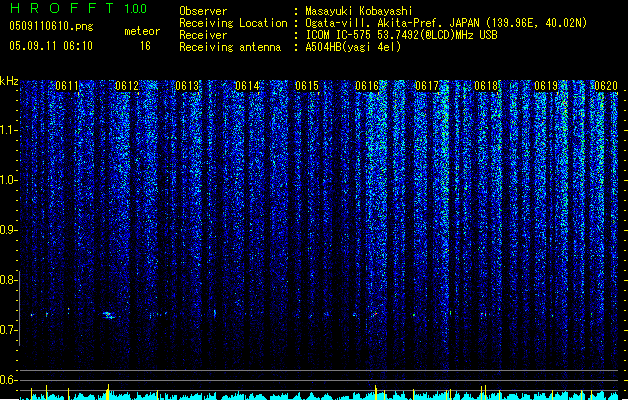This screenshot has height=400, width=629.
Task: Click the kHz axis unit label
Action: pyautogui.click(x=9, y=81)
